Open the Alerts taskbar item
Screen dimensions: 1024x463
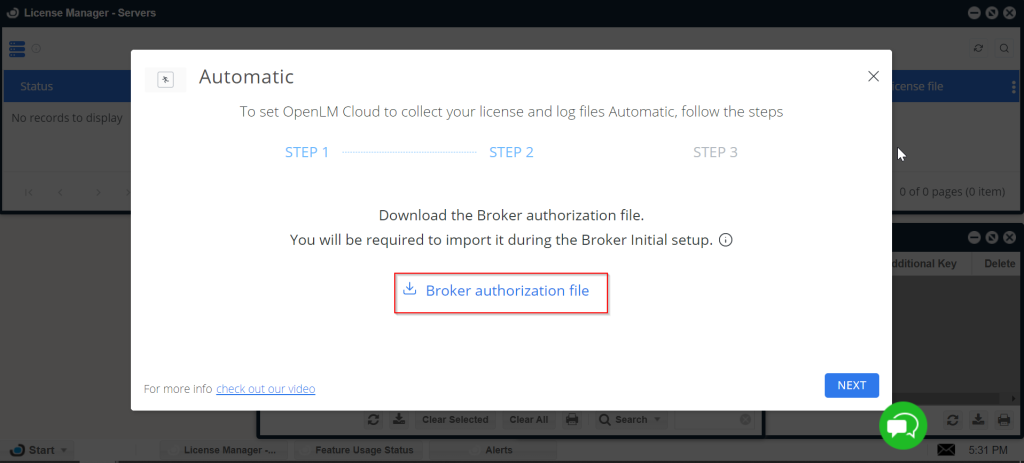pyautogui.click(x=498, y=450)
